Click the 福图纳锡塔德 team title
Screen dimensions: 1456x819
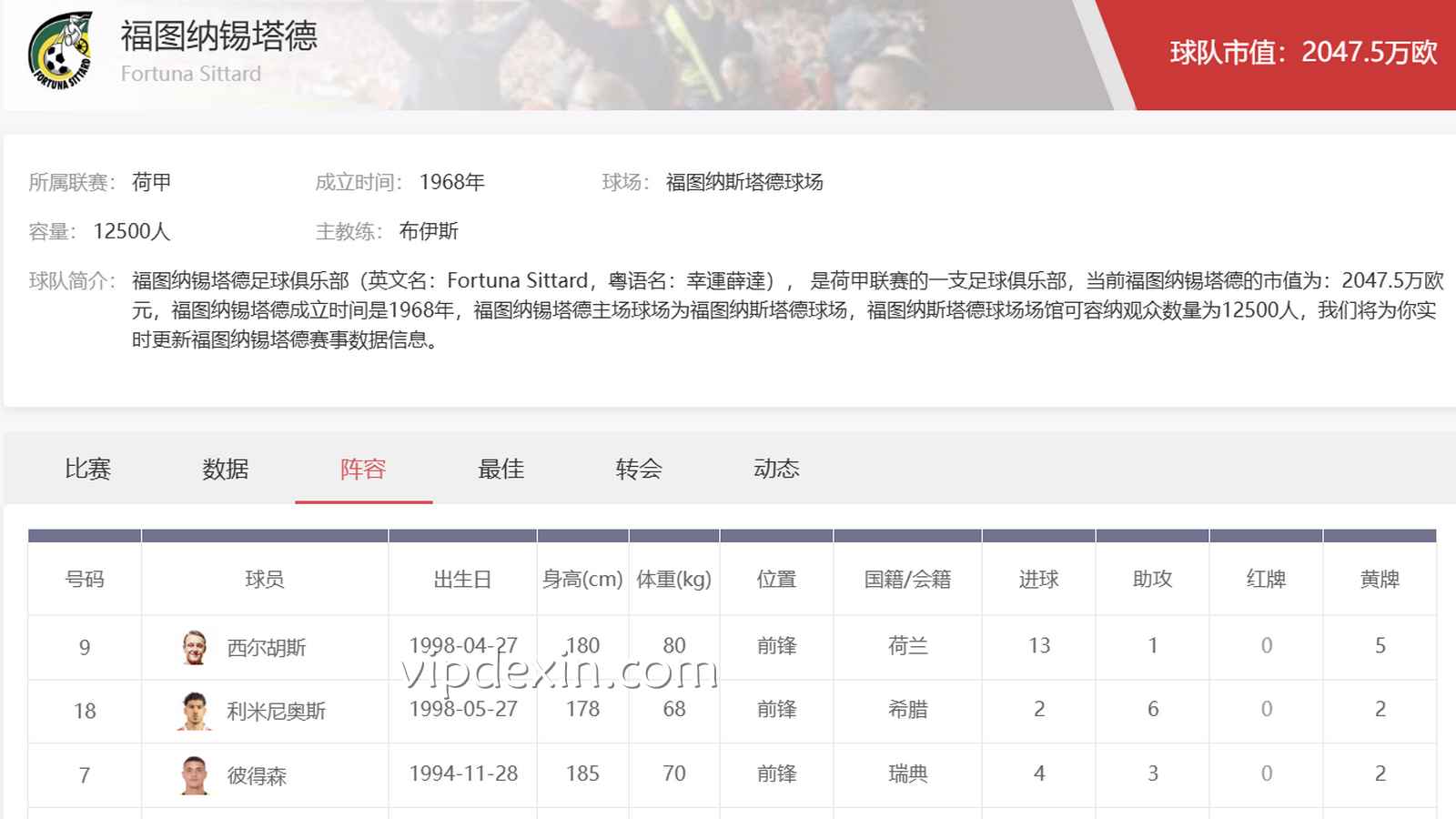click(219, 36)
